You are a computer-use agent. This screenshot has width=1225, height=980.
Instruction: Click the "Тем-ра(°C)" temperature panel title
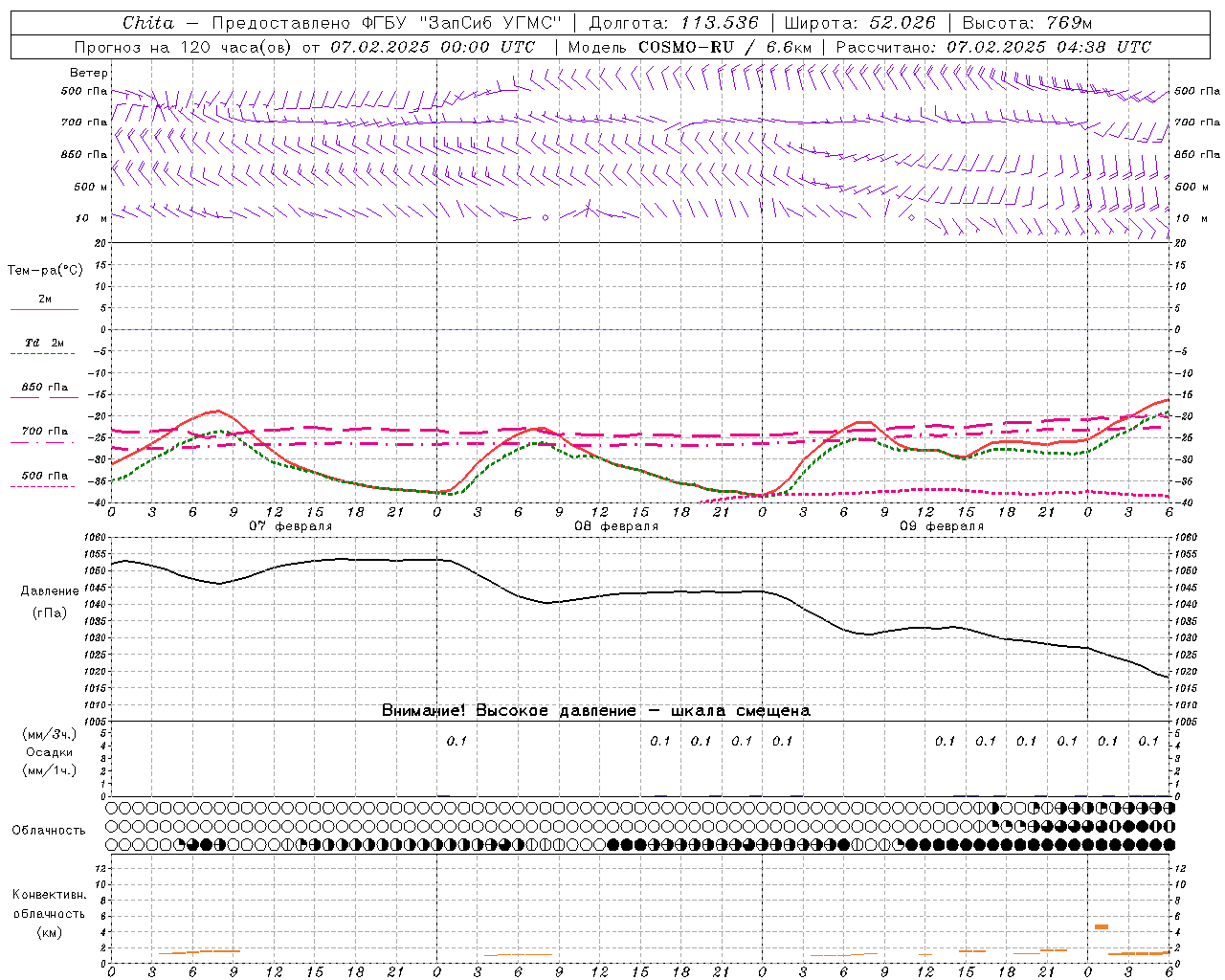tap(45, 271)
